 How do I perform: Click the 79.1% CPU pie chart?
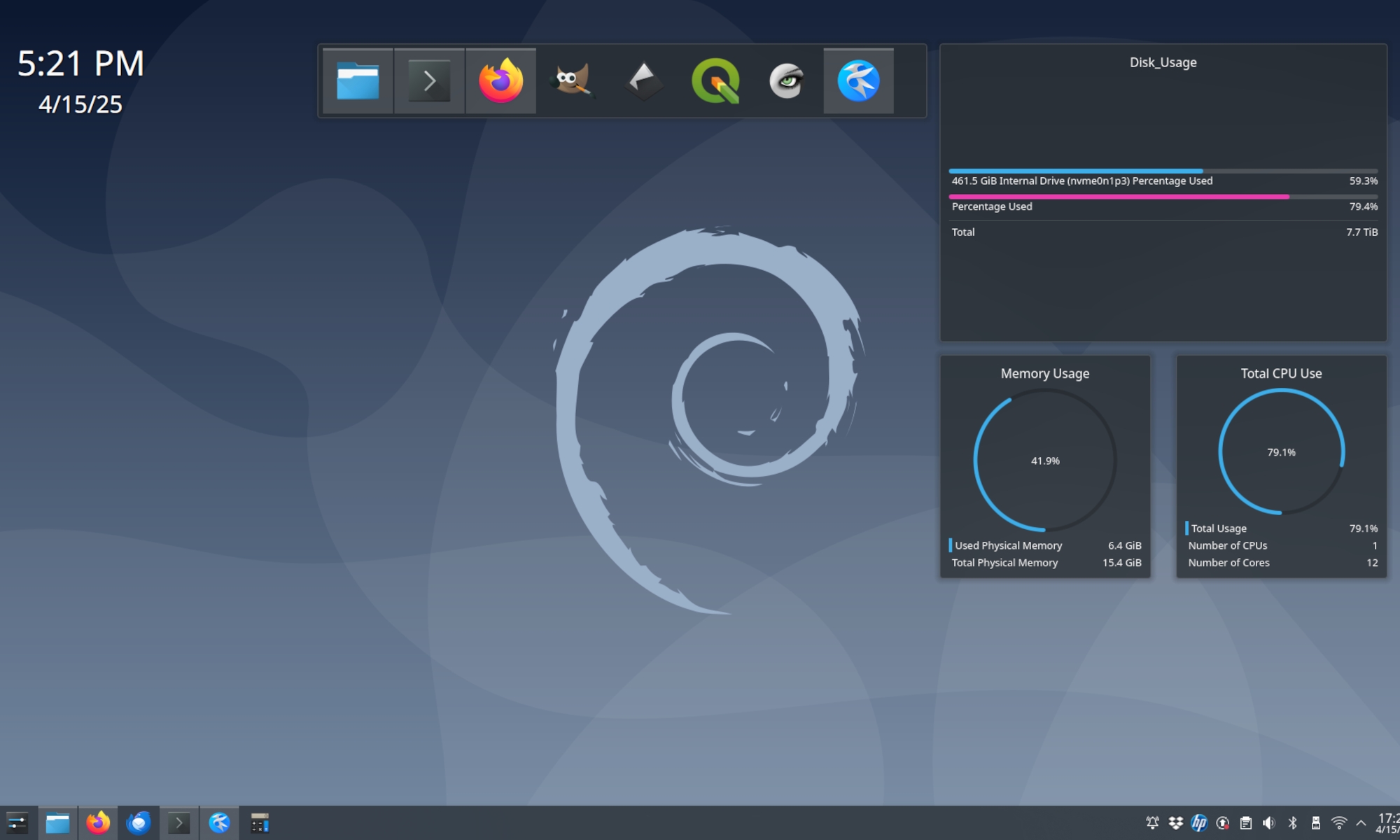[x=1281, y=452]
